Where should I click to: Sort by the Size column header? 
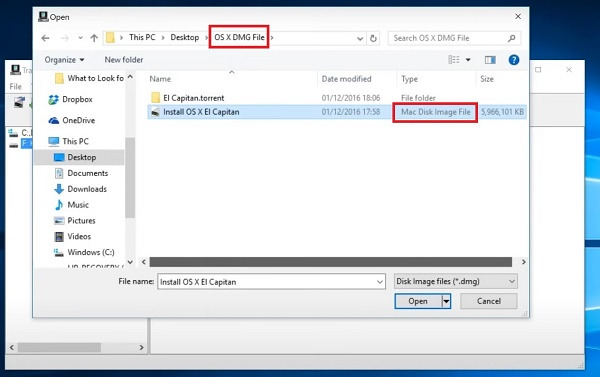coord(487,79)
